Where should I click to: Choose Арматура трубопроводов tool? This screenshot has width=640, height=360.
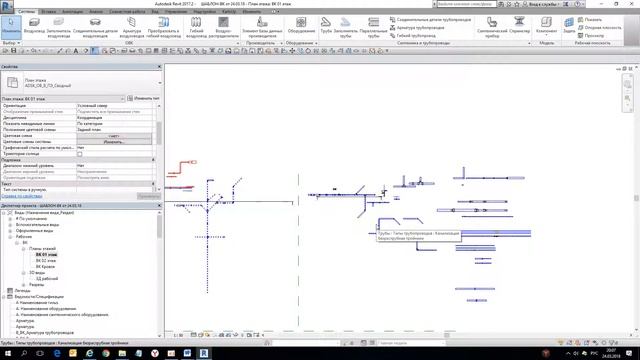click(x=417, y=28)
